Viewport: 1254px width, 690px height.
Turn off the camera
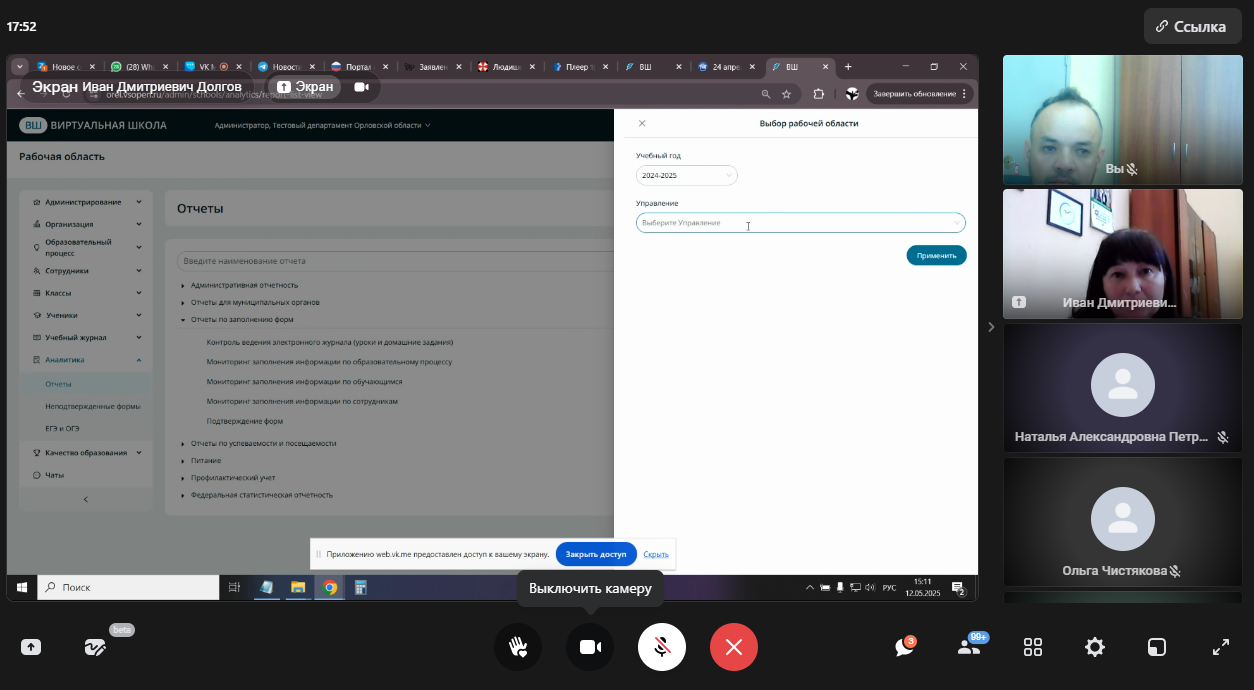pyautogui.click(x=590, y=647)
